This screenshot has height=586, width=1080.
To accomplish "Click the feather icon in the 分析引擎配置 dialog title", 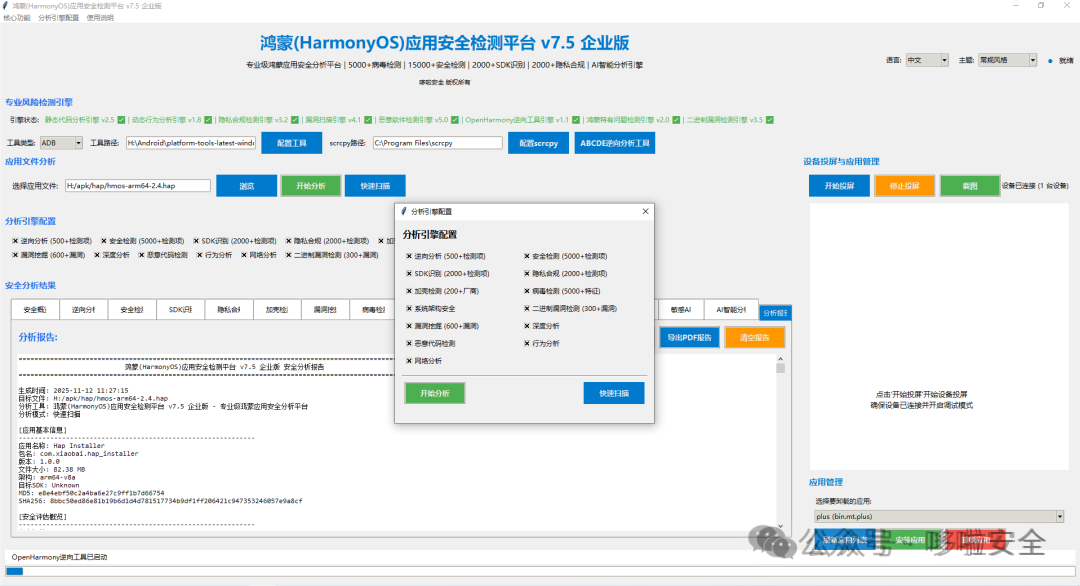I will [404, 211].
